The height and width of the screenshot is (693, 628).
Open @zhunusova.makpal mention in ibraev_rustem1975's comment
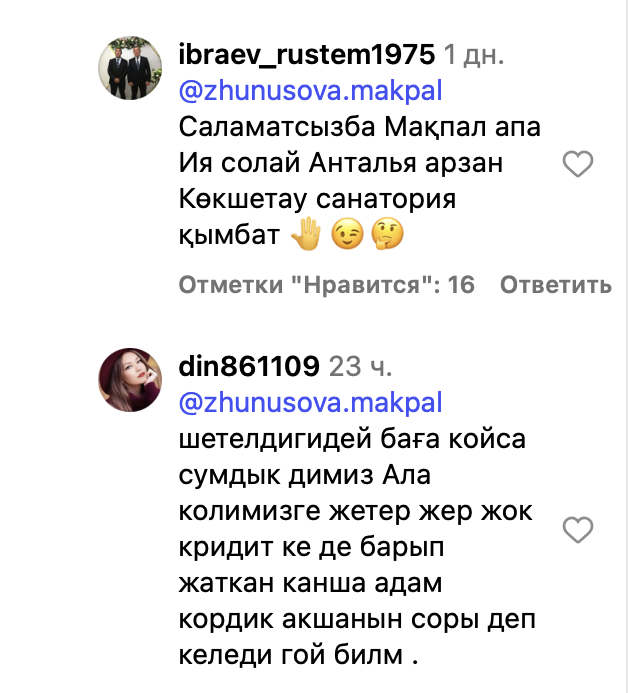click(x=310, y=91)
